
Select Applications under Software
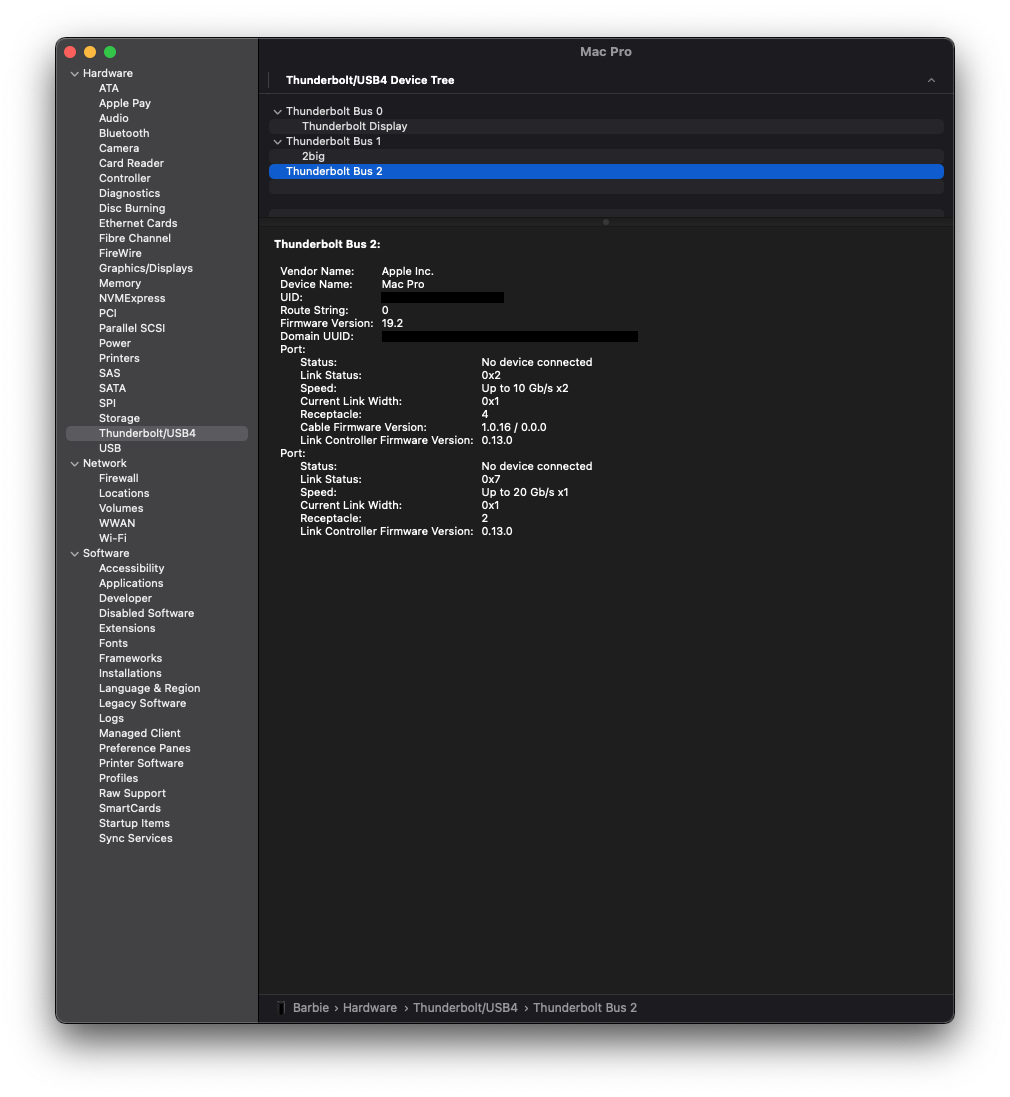pyautogui.click(x=131, y=583)
